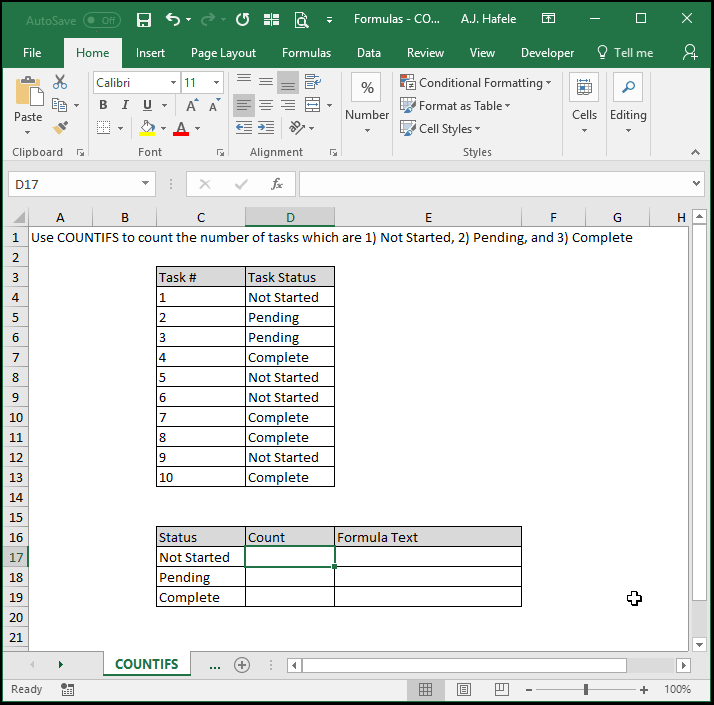Select the COUNTIFS sheet tab
This screenshot has width=714, height=705.
[x=147, y=664]
